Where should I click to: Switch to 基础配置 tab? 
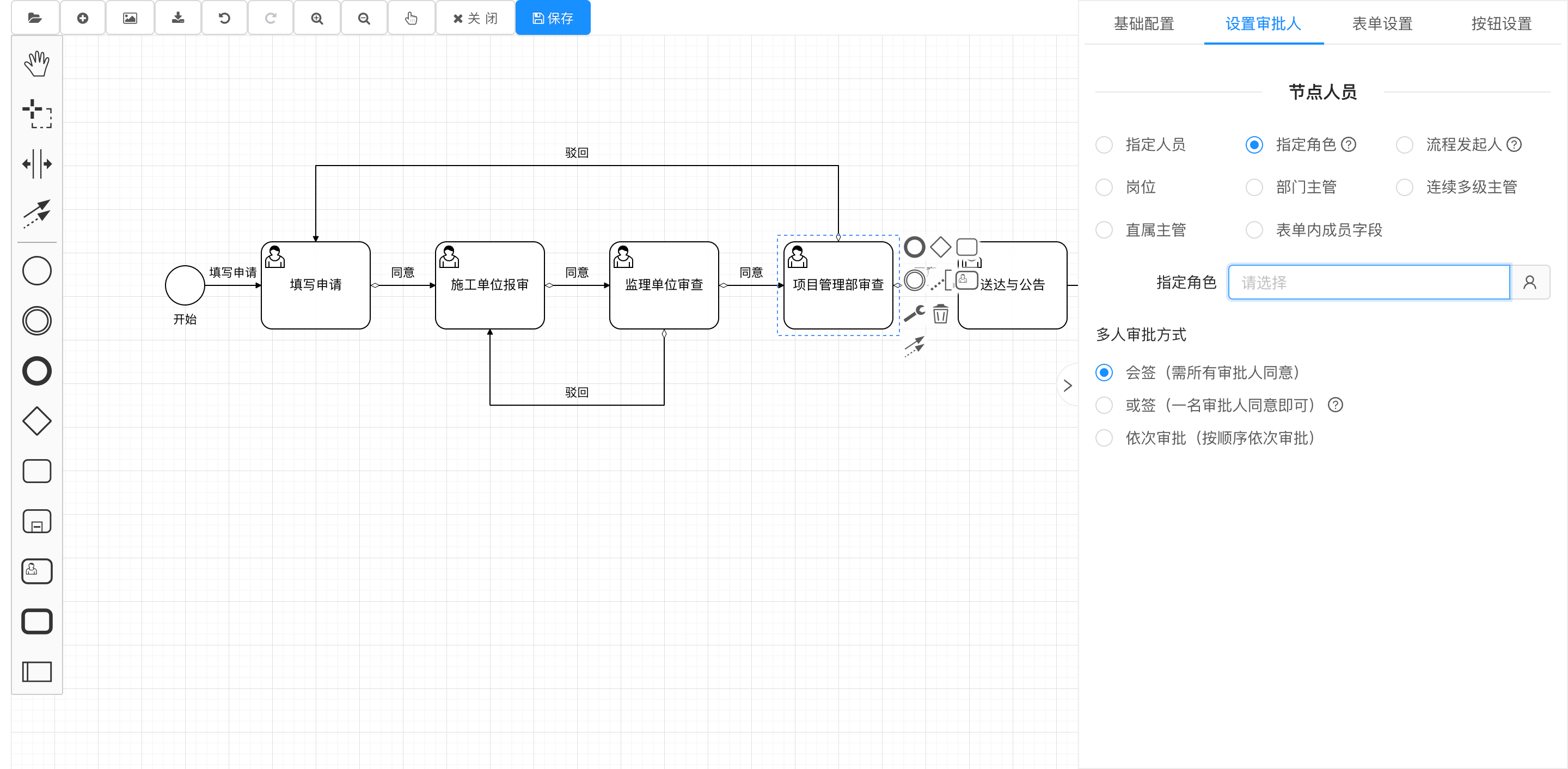(1144, 24)
